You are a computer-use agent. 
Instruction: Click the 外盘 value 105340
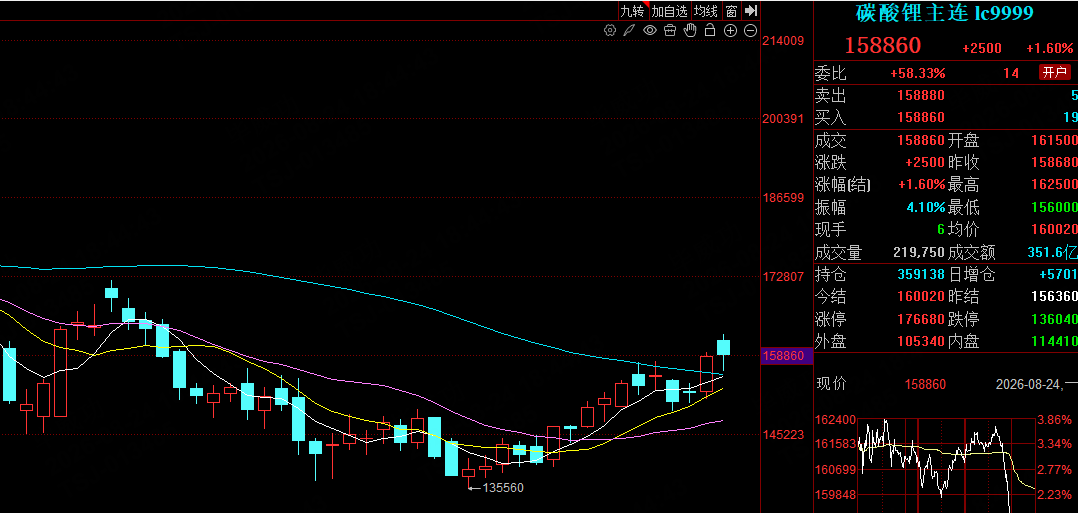point(921,341)
